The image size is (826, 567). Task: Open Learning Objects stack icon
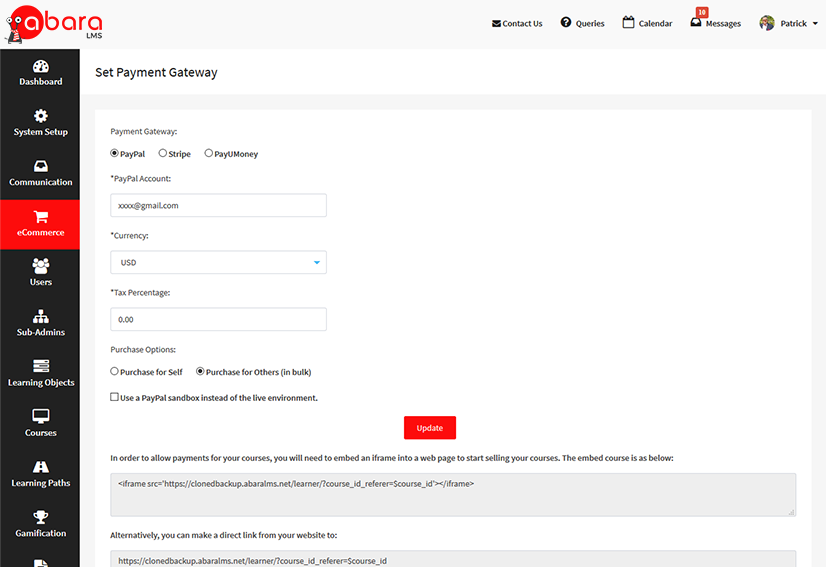[41, 366]
